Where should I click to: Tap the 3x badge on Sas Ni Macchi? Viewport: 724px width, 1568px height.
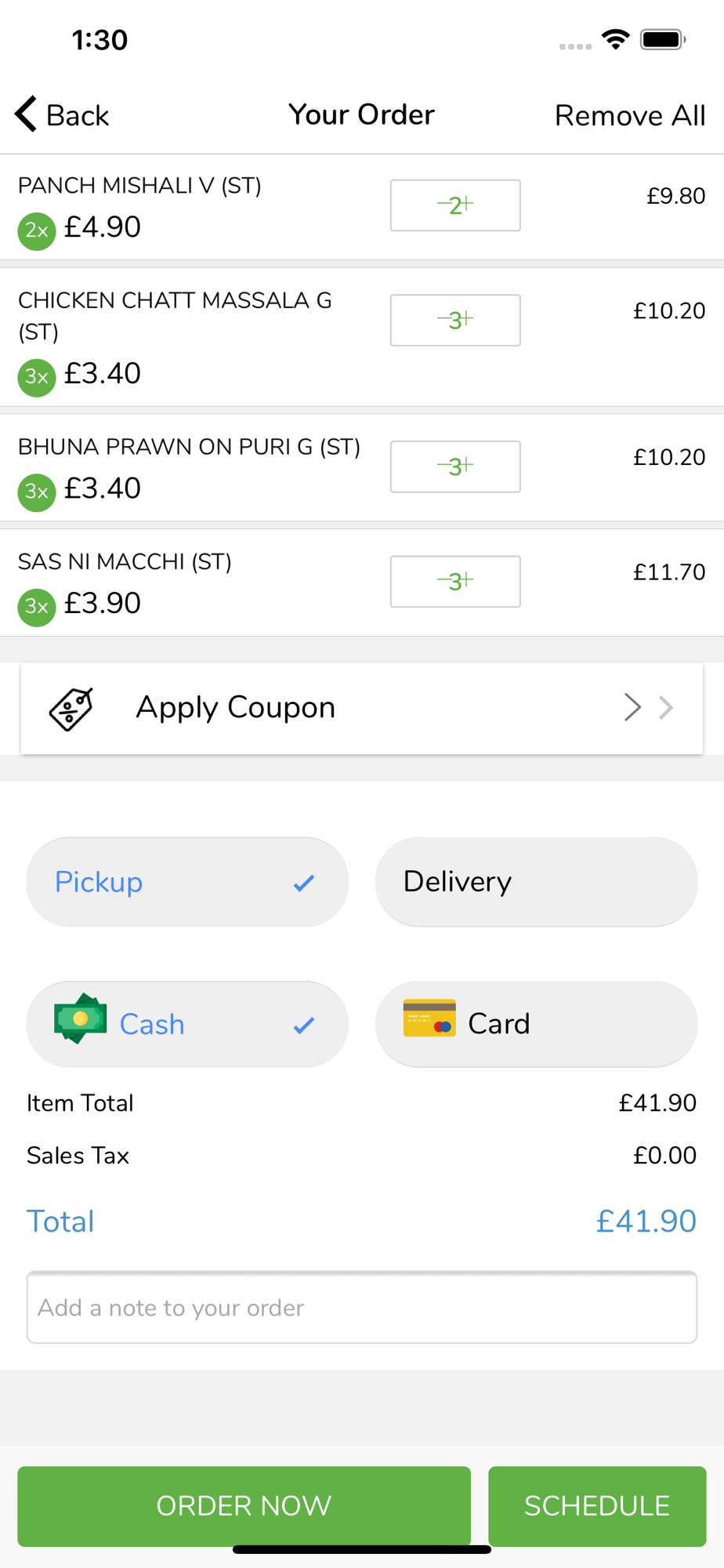37,608
